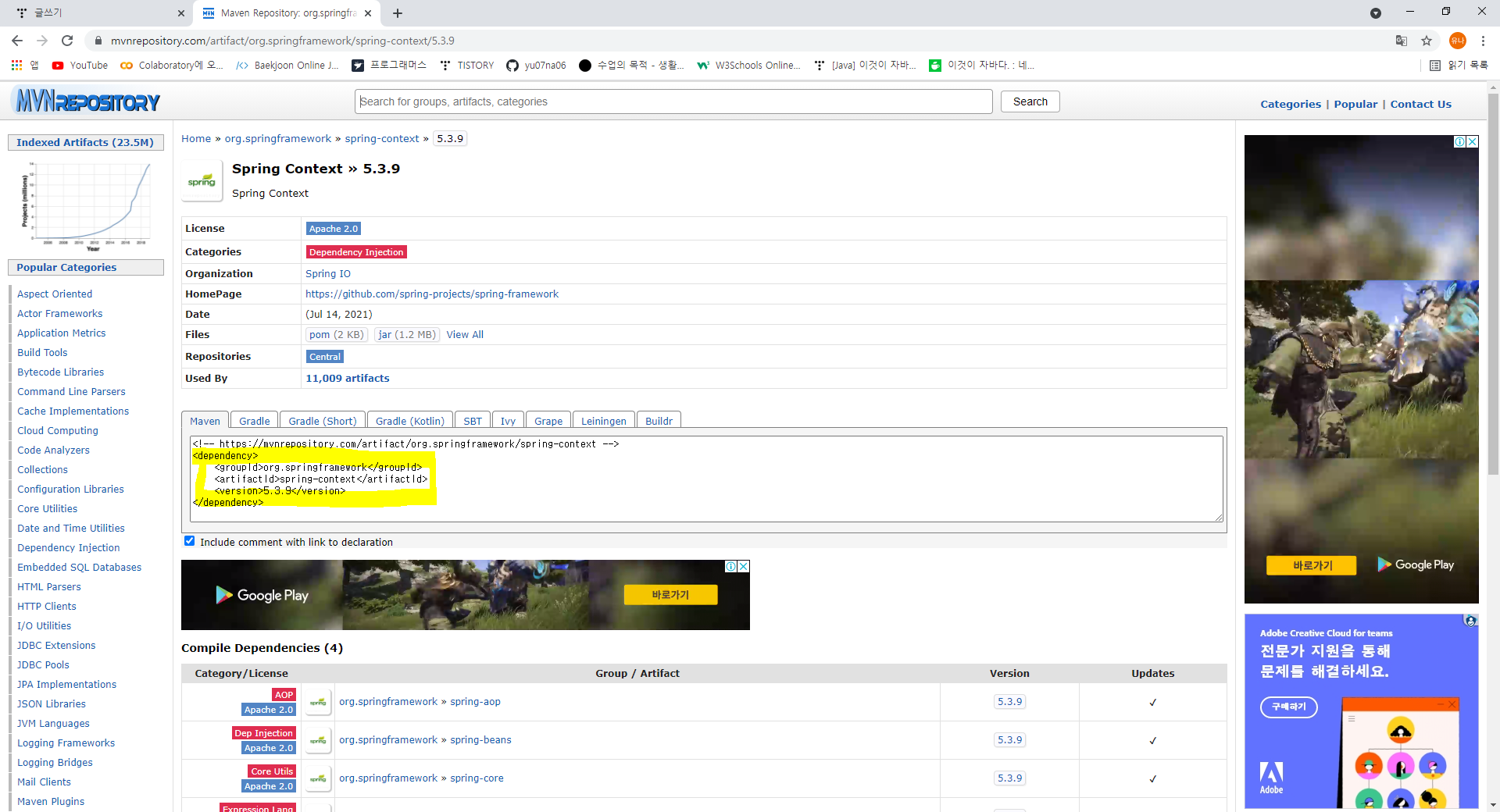
Task: Download the pom (2 KB) file
Action: pos(336,334)
